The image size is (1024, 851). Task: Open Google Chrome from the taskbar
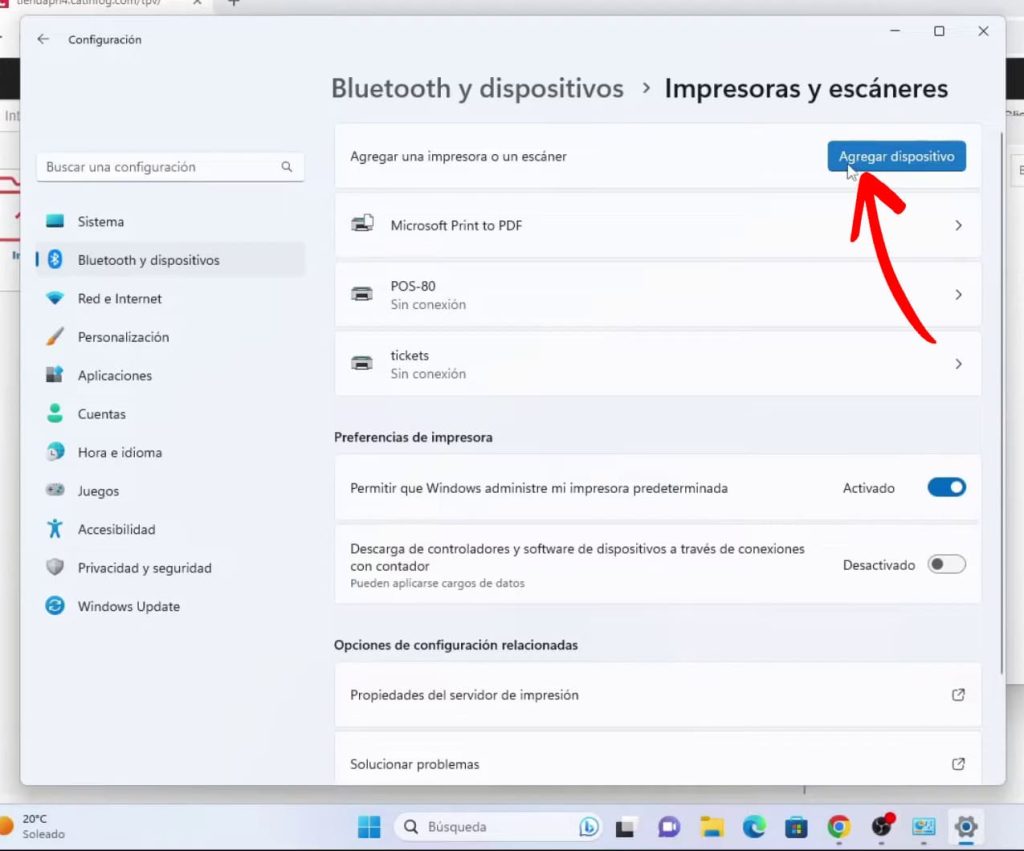click(x=838, y=826)
